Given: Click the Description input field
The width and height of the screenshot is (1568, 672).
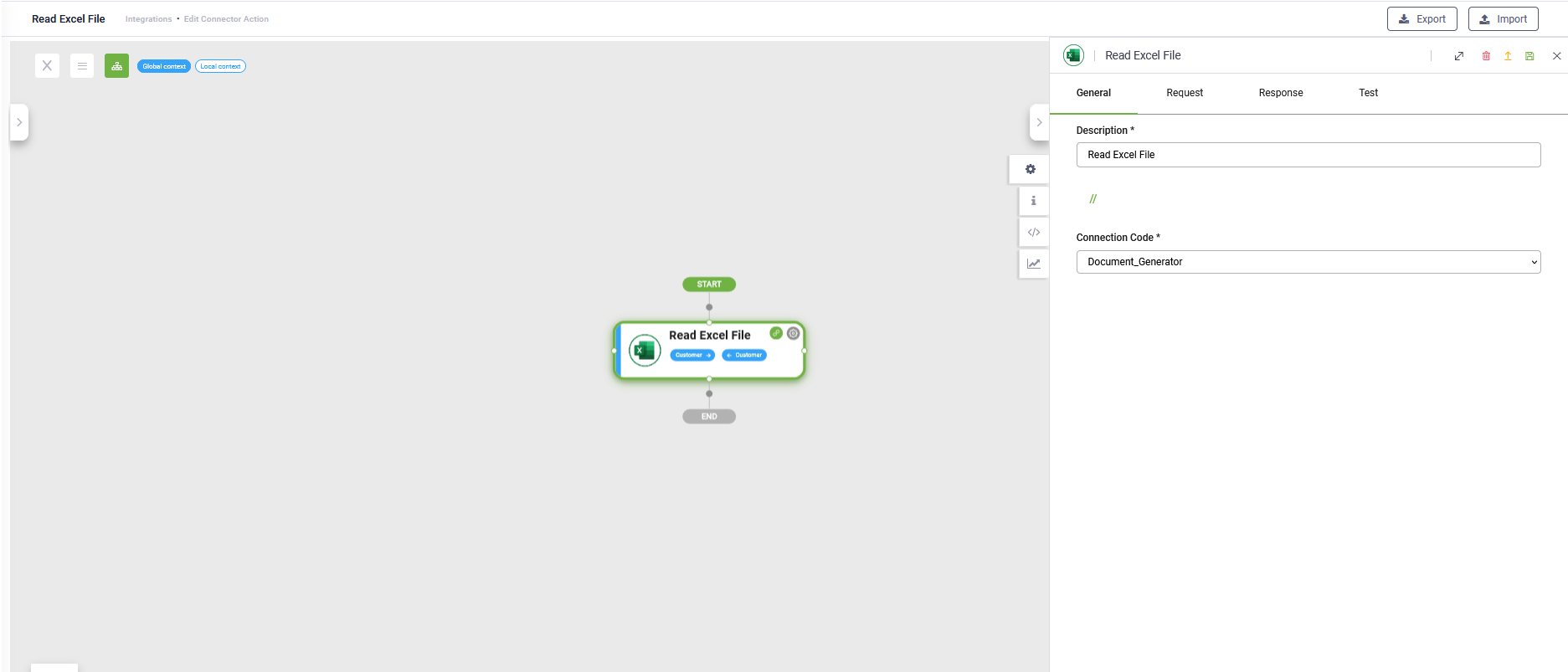Looking at the screenshot, I should coord(1308,155).
